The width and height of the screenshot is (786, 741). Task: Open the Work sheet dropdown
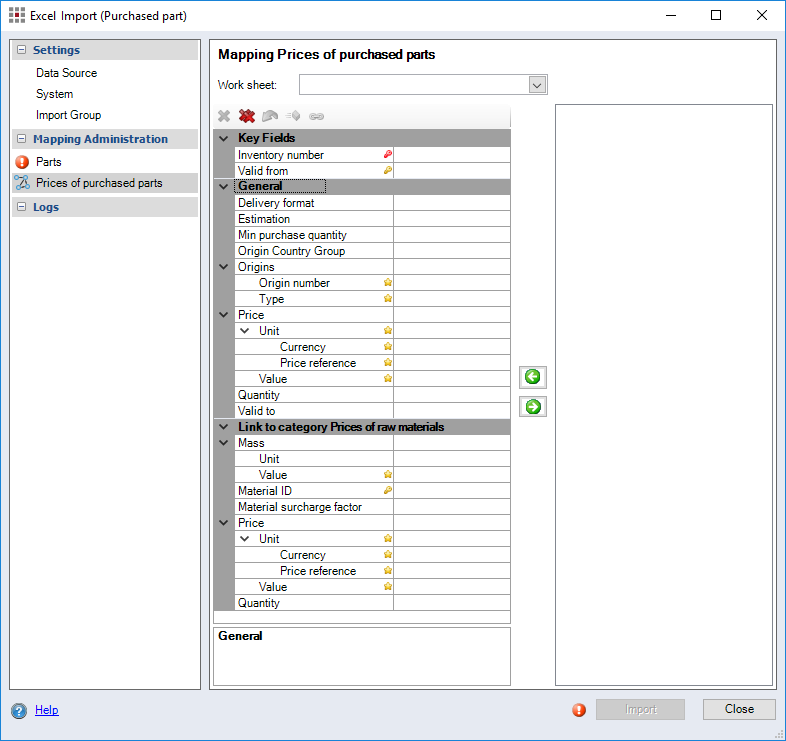point(537,85)
